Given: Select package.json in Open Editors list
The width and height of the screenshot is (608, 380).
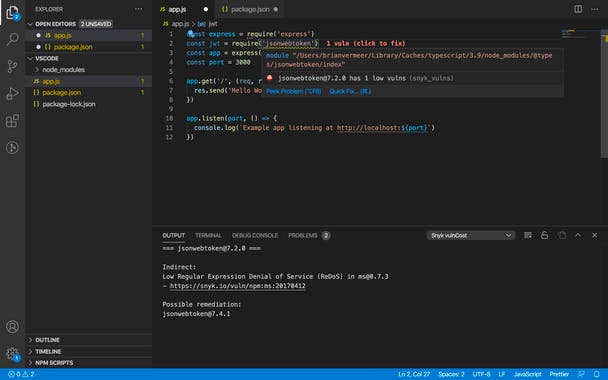Looking at the screenshot, I should [89, 47].
